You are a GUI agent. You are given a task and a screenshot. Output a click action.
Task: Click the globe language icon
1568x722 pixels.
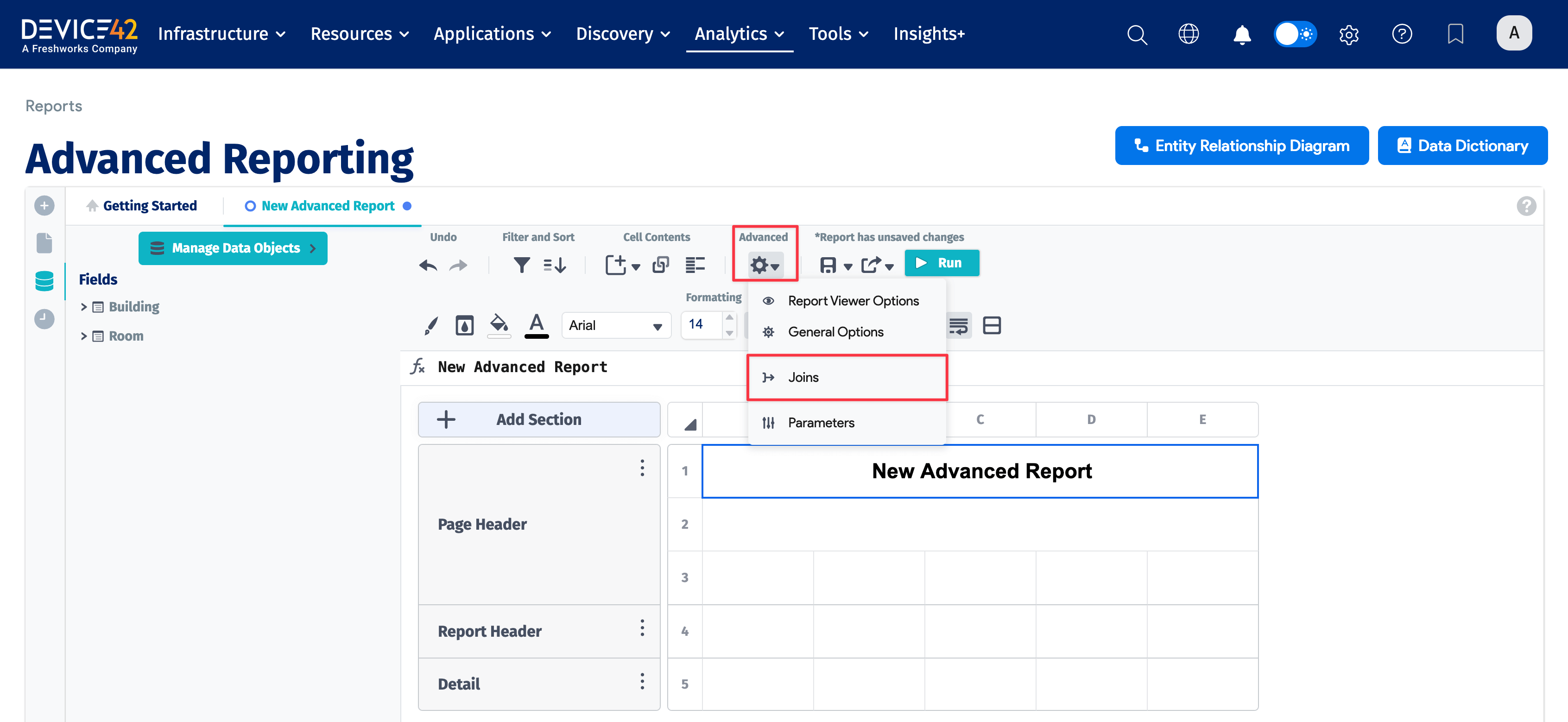point(1188,34)
